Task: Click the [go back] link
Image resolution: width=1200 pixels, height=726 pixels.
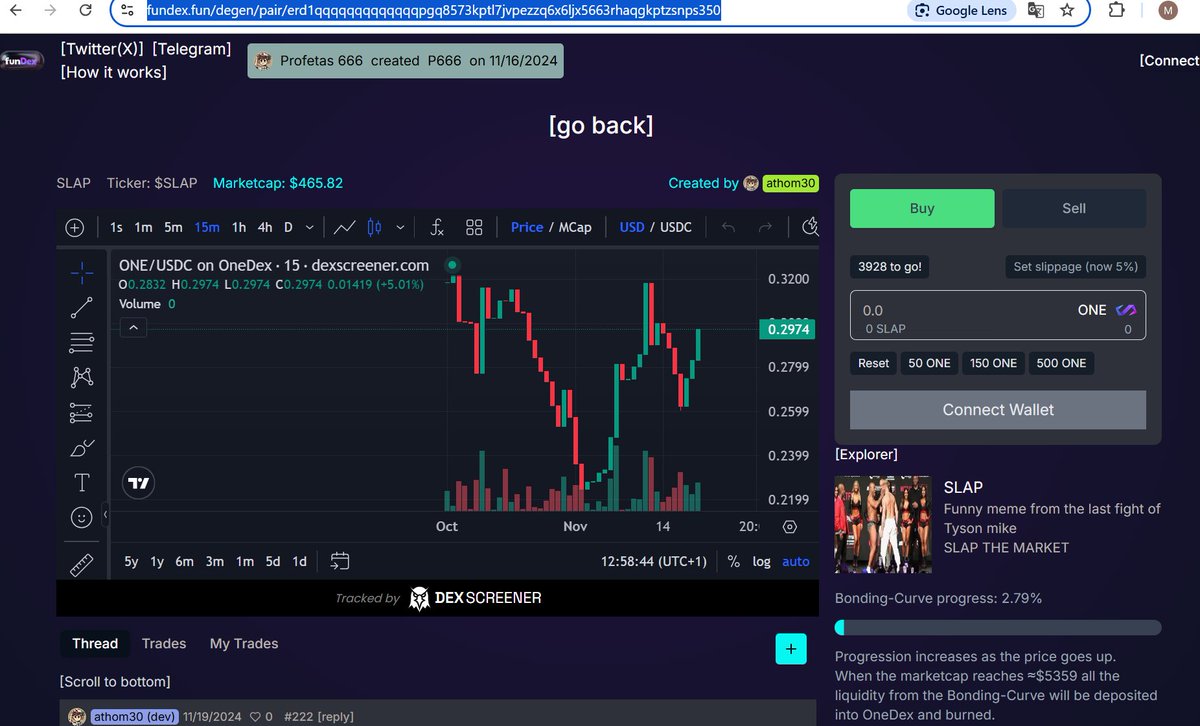Action: click(601, 125)
